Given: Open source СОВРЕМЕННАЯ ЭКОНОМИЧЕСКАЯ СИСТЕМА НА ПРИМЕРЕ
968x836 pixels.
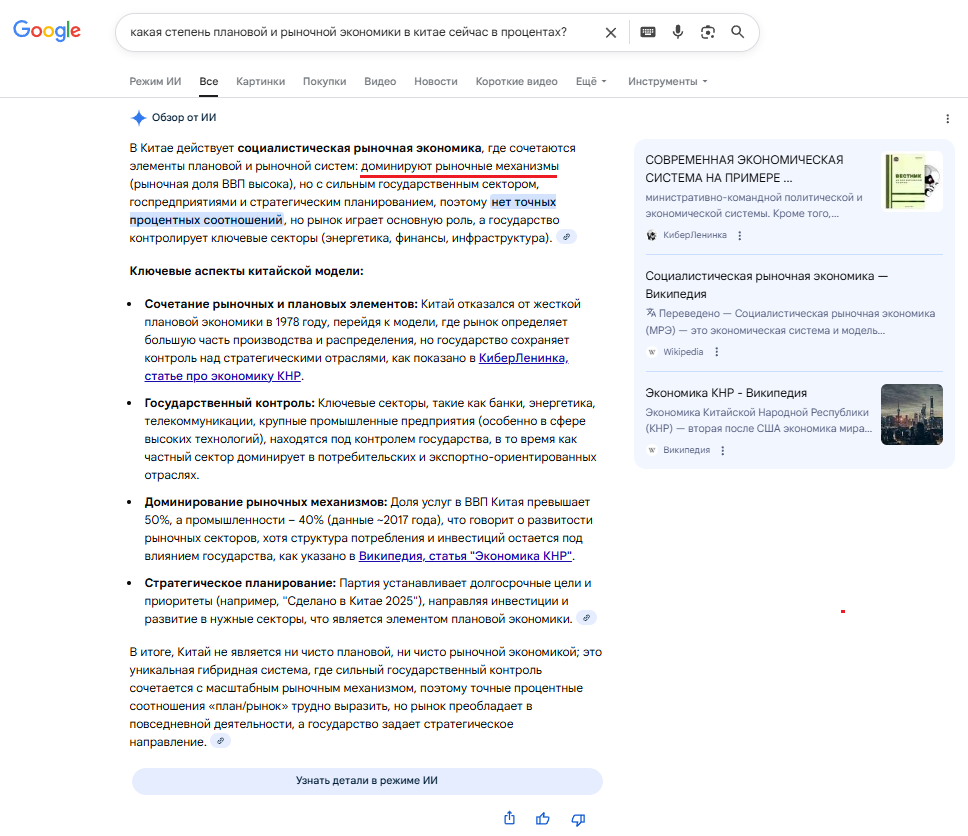Looking at the screenshot, I should tap(744, 169).
